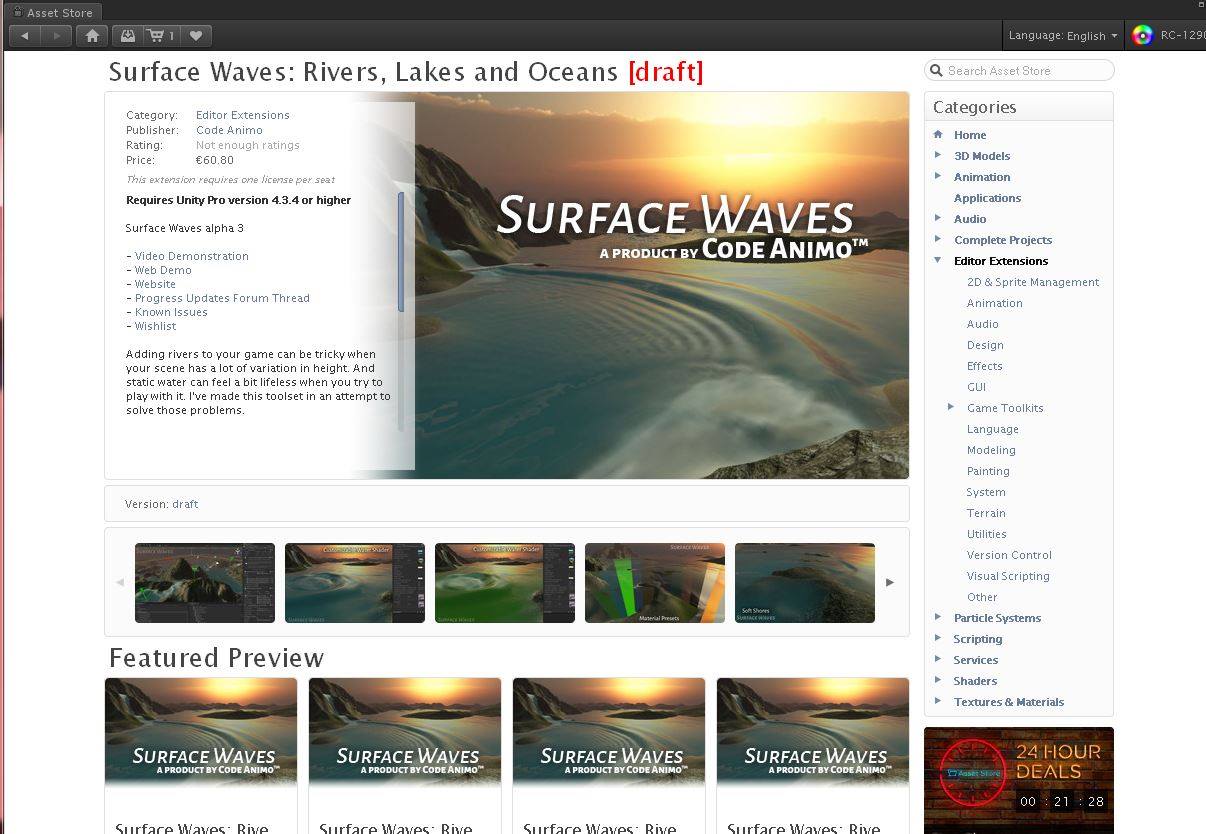Open the Asset Store home icon
This screenshot has height=834, width=1206.
(92, 35)
